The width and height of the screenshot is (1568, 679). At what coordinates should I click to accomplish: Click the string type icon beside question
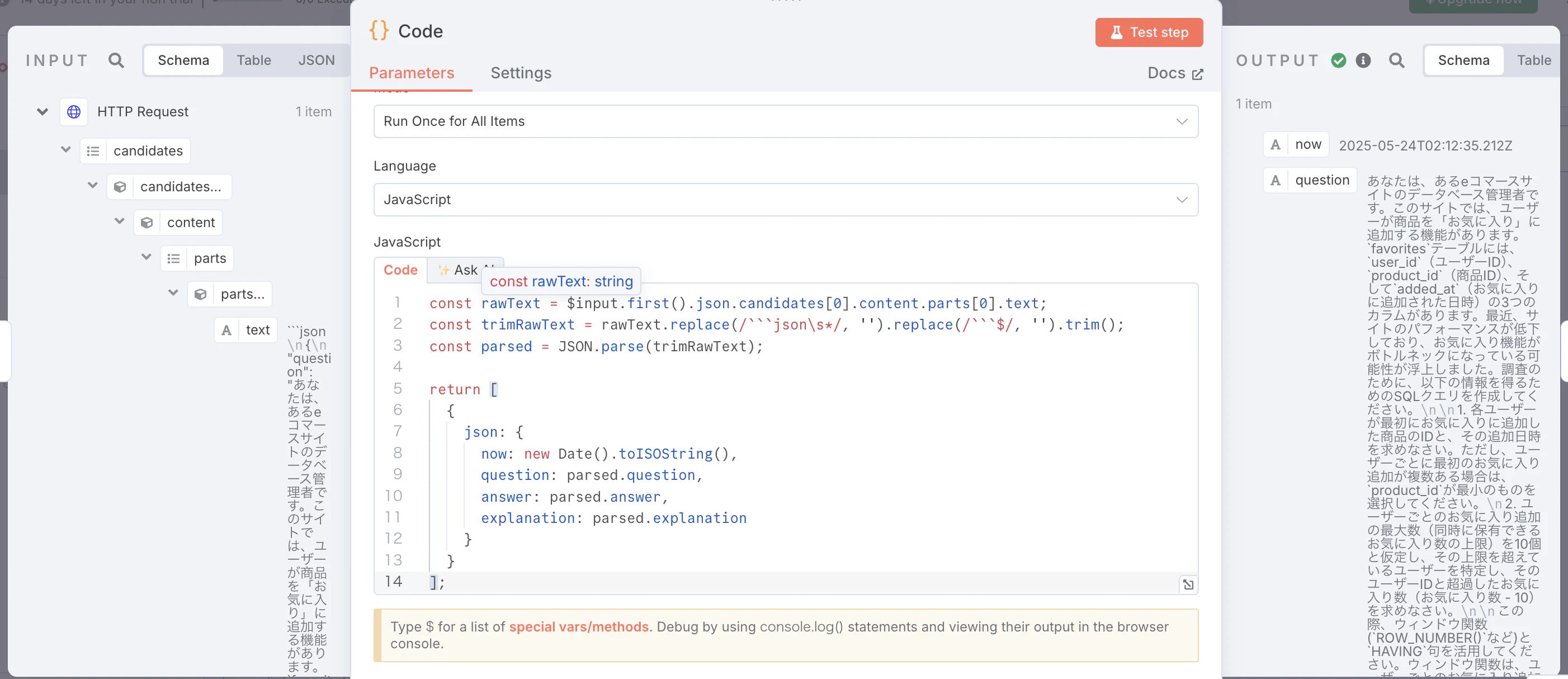1275,180
